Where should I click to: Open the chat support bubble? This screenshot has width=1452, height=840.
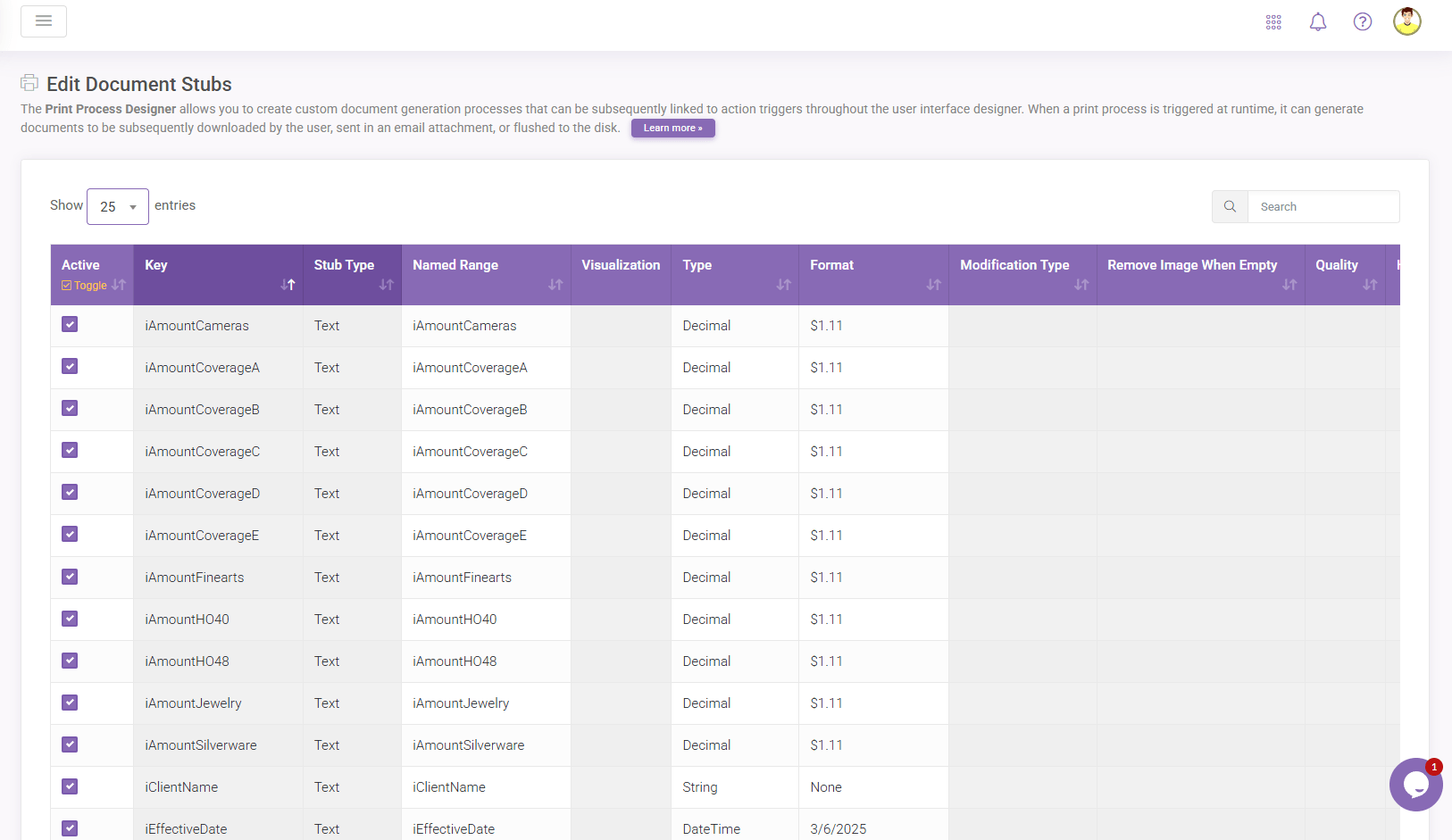[1415, 785]
